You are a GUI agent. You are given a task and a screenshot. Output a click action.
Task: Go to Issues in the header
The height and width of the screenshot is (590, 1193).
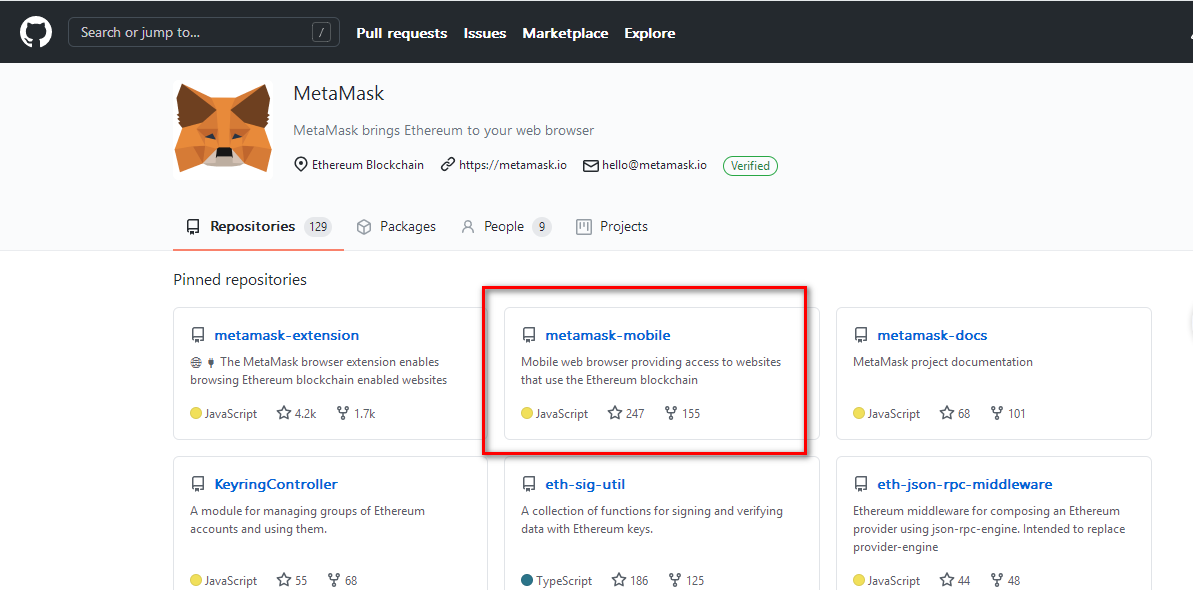[485, 33]
